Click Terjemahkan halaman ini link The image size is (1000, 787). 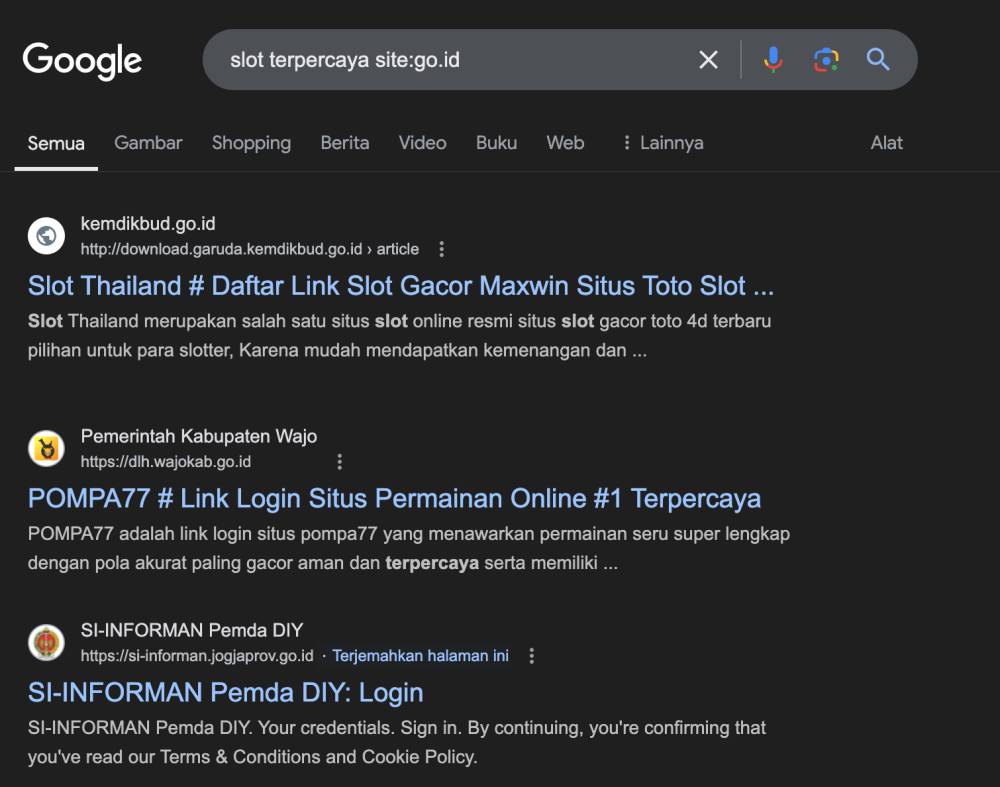click(x=420, y=656)
